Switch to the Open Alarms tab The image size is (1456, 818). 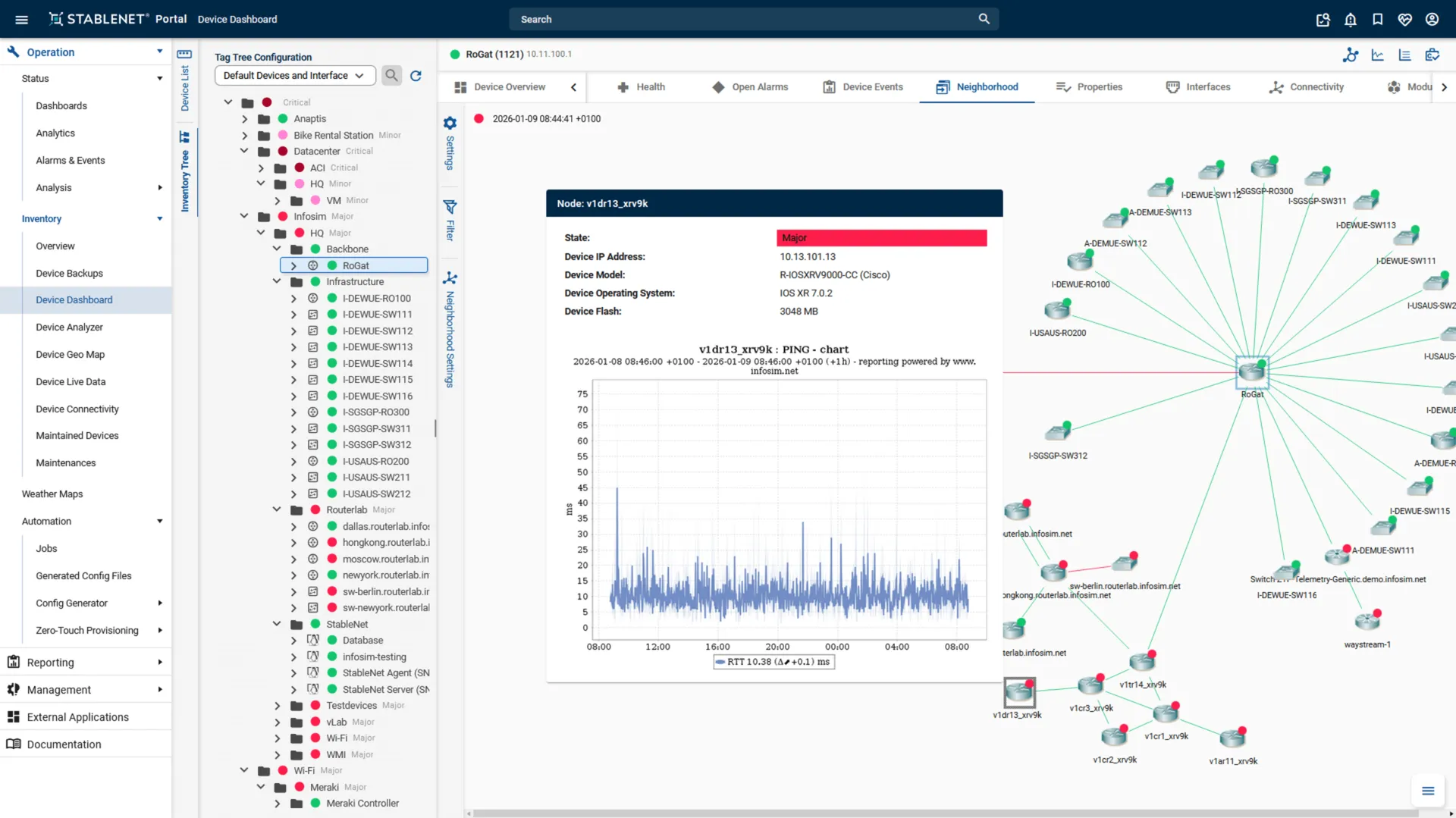(750, 87)
